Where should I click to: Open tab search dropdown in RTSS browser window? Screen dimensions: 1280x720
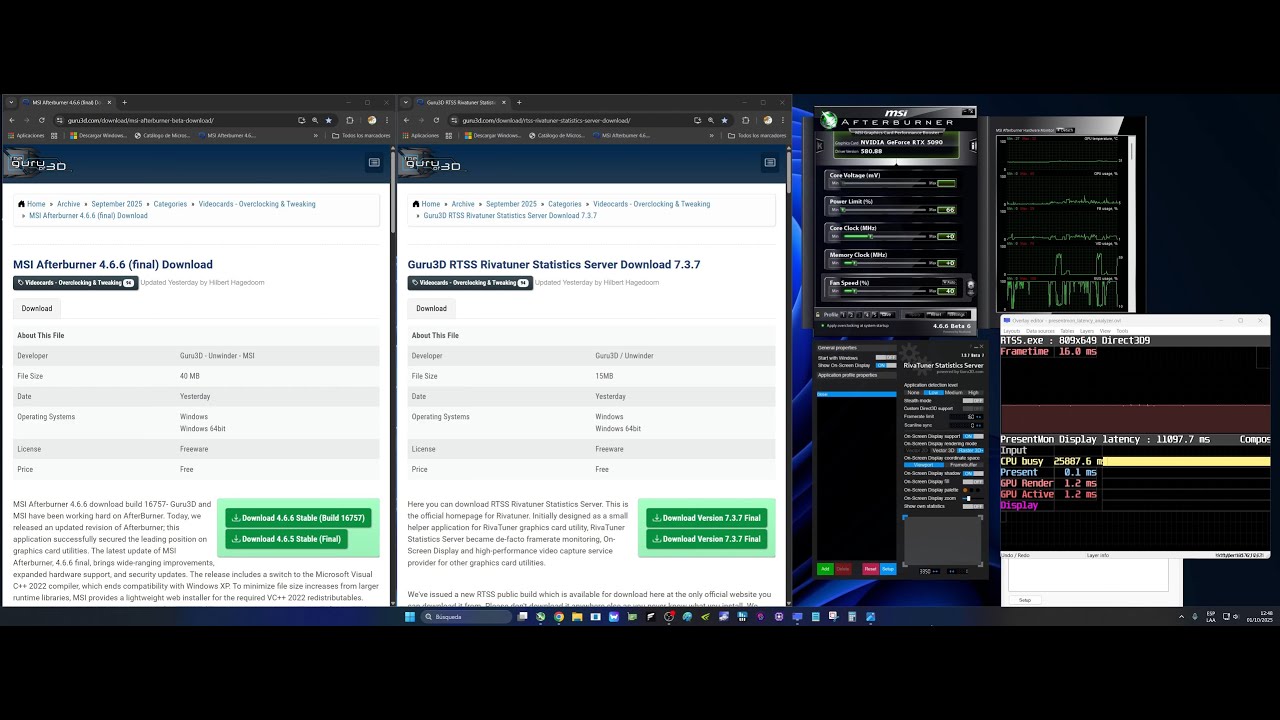click(x=406, y=102)
